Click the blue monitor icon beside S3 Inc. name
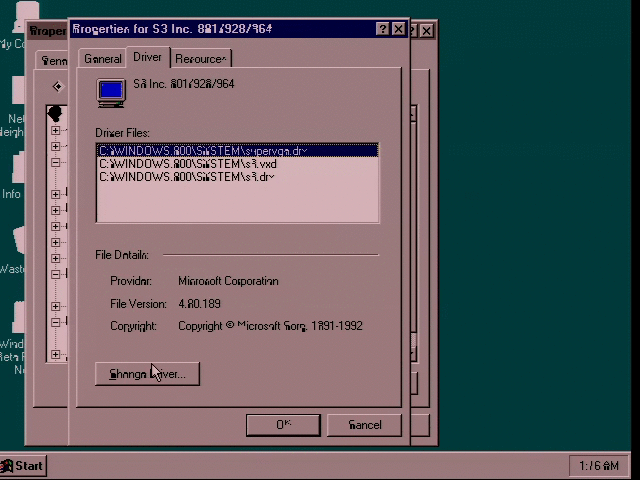This screenshot has width=640, height=480. click(x=111, y=93)
